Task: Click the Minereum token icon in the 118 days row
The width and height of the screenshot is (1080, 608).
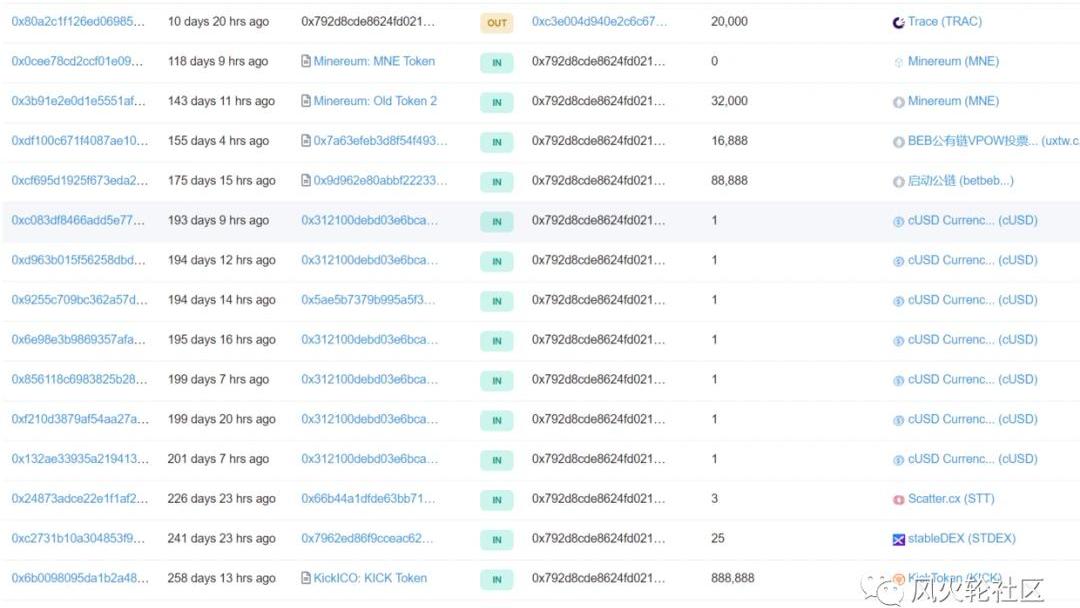Action: point(898,63)
